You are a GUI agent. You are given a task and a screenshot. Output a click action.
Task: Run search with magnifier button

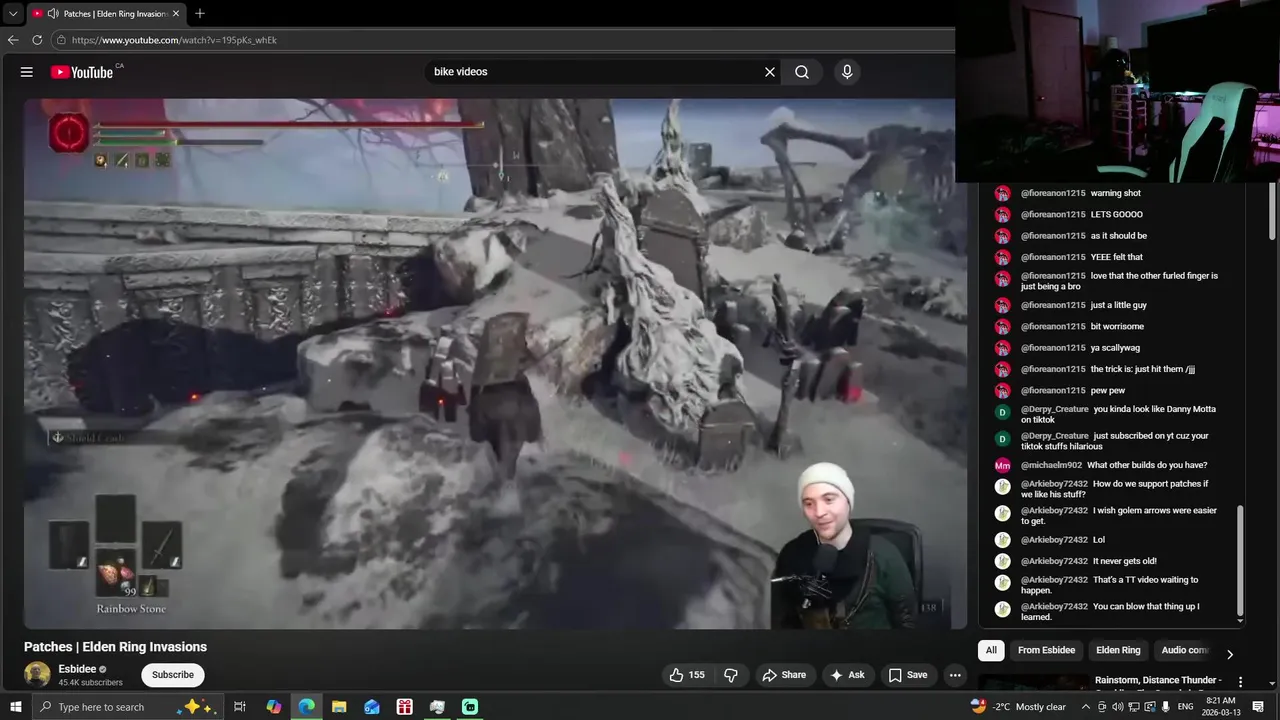(x=802, y=72)
